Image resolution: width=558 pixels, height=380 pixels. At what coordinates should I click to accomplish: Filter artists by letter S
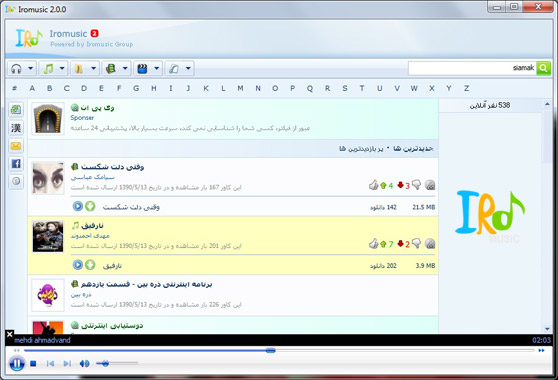[344, 88]
